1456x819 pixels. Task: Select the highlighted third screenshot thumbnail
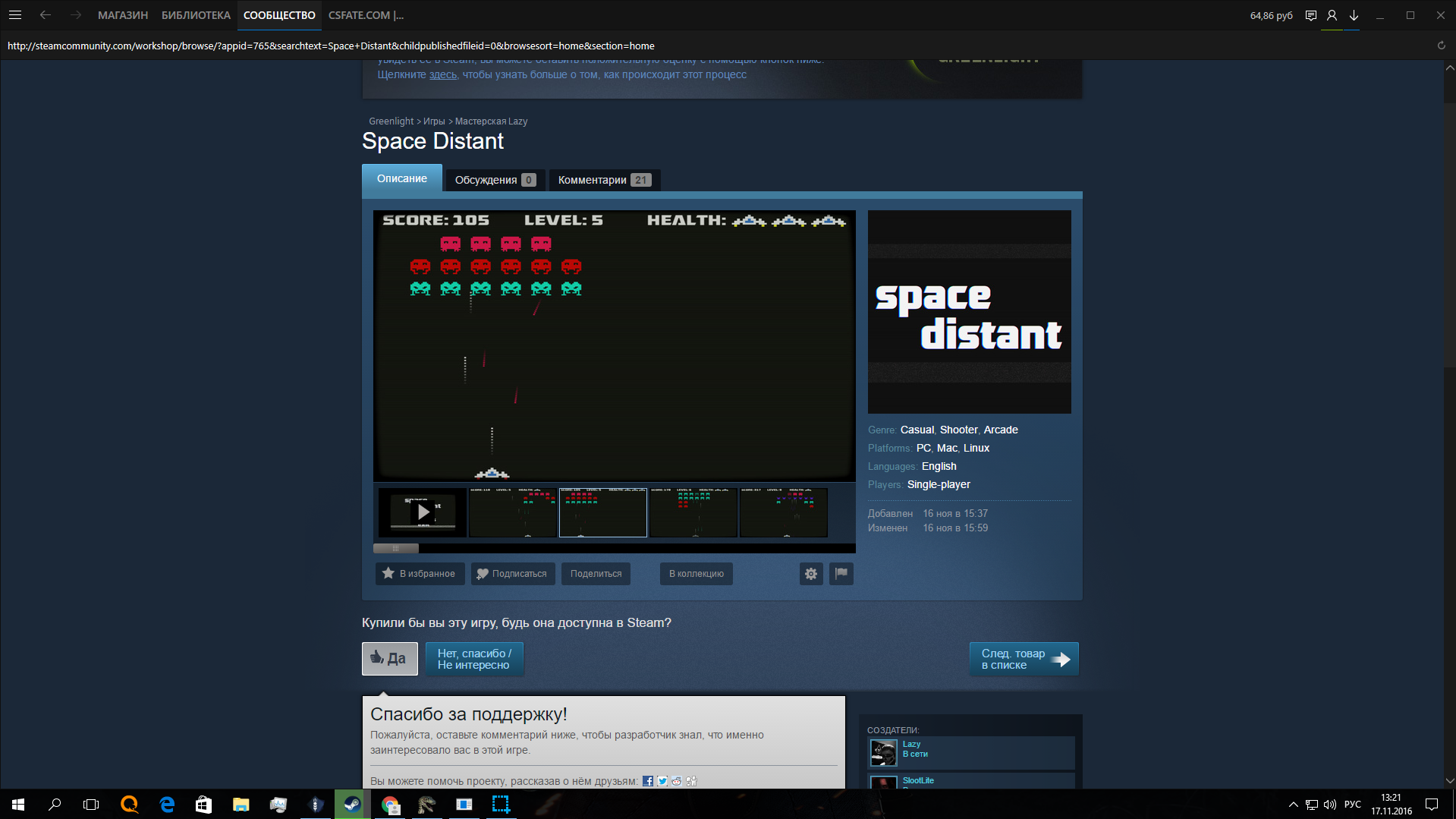(603, 512)
